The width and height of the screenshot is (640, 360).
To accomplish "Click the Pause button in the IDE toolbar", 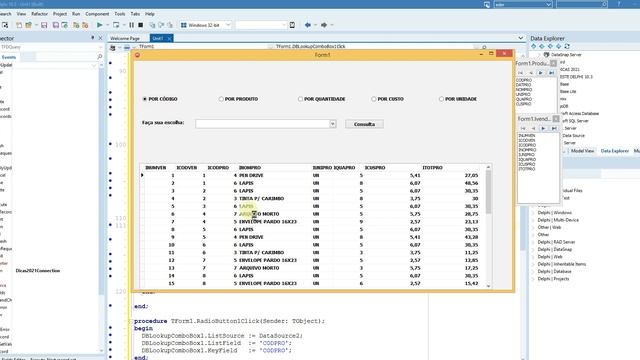I will coord(131,25).
